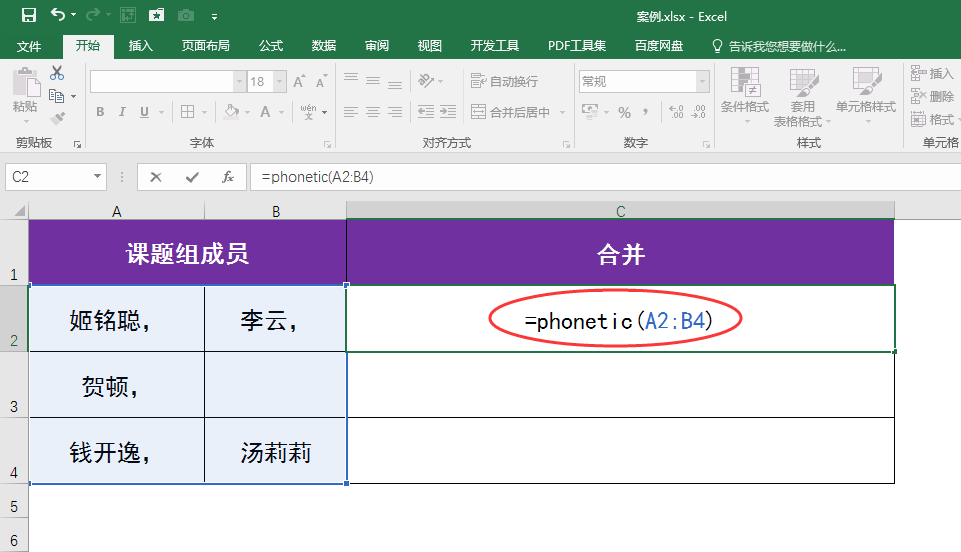Click the Copy icon in clipboard group
The height and width of the screenshot is (552, 961).
(56, 96)
